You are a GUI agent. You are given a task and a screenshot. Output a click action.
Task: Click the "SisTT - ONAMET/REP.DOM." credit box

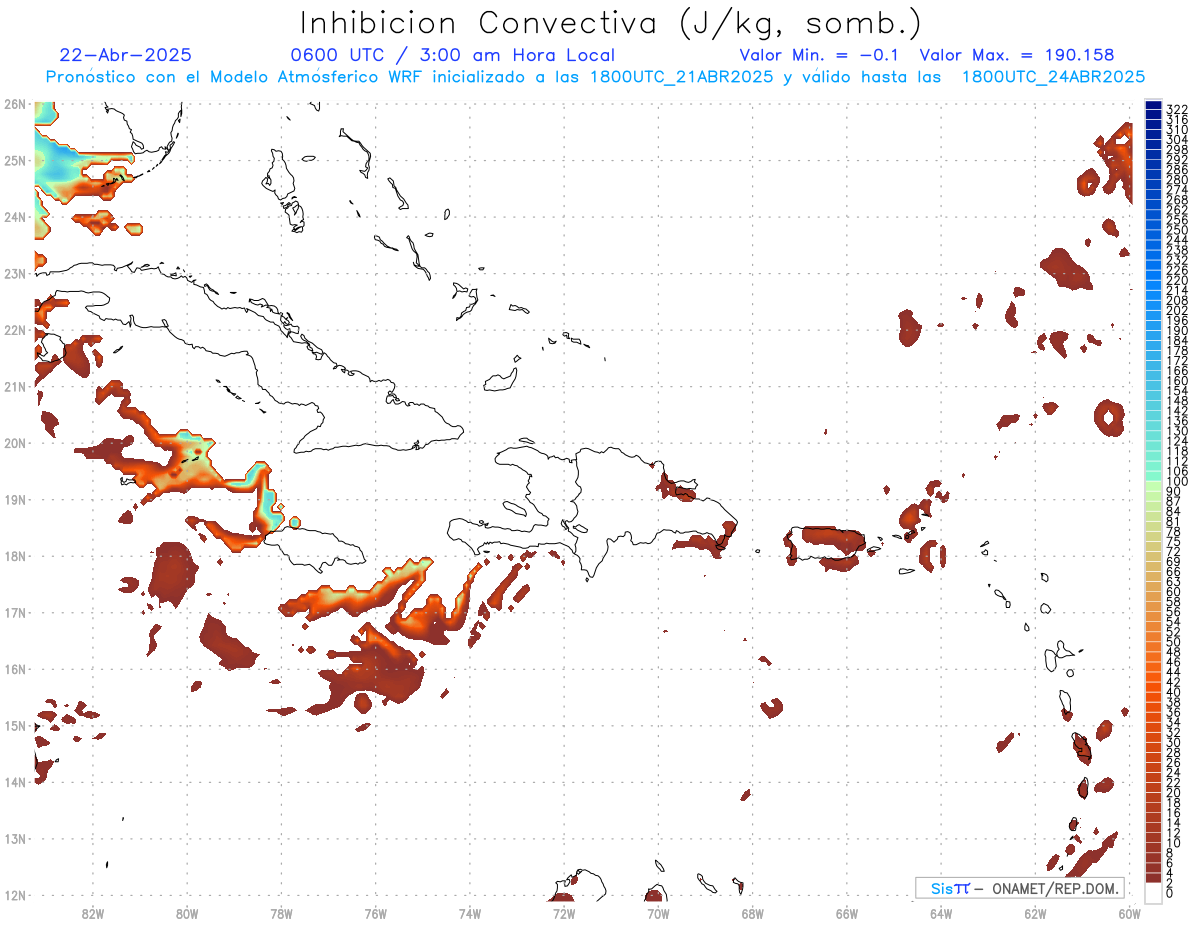(x=1020, y=888)
